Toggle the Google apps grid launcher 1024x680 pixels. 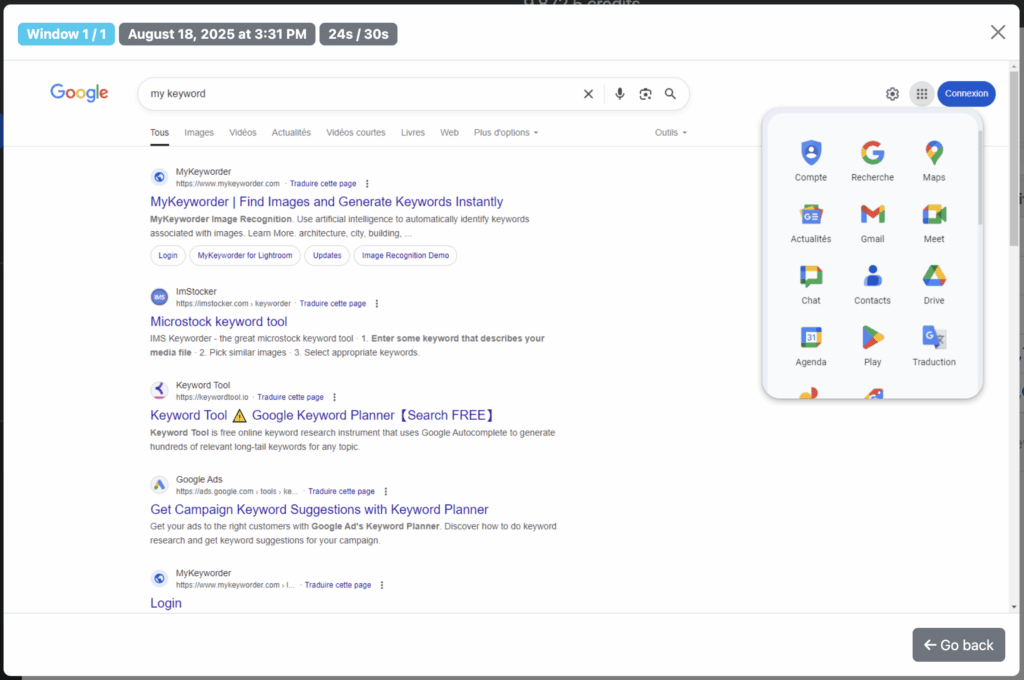[x=921, y=93]
